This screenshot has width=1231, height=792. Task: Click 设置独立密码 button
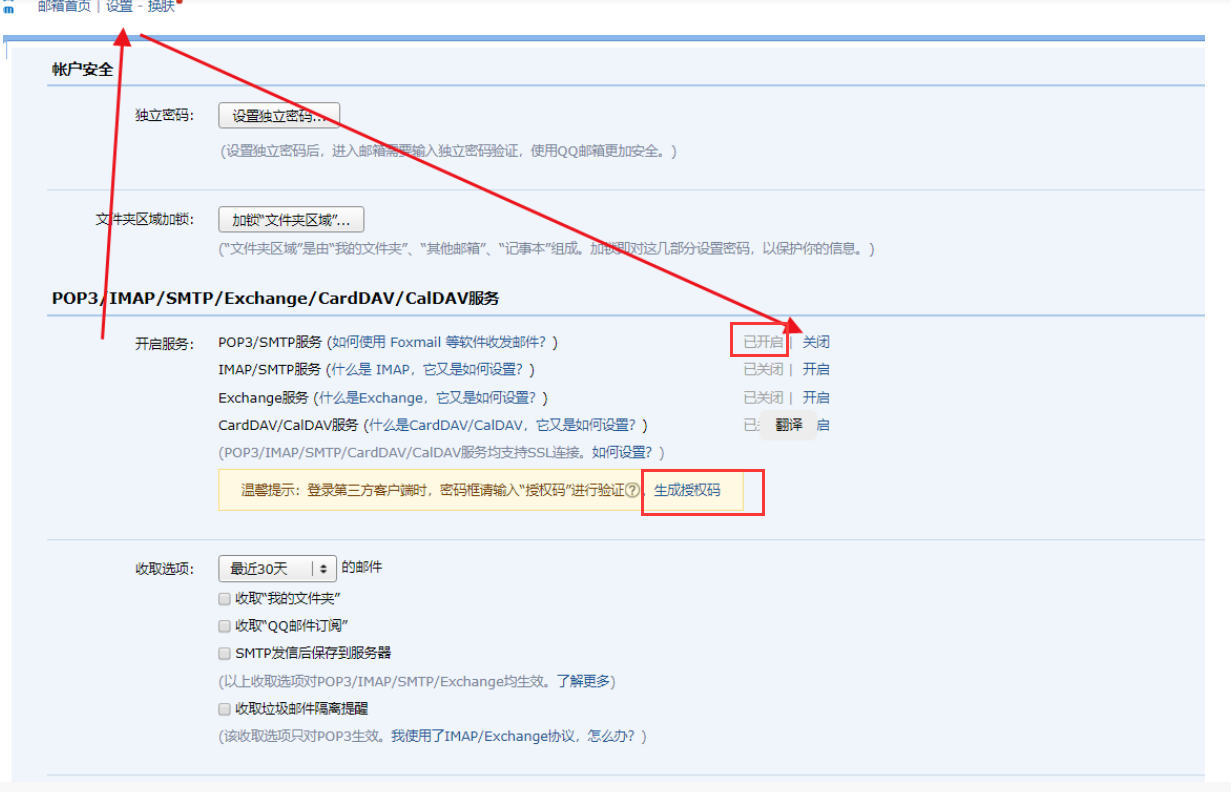pos(278,115)
